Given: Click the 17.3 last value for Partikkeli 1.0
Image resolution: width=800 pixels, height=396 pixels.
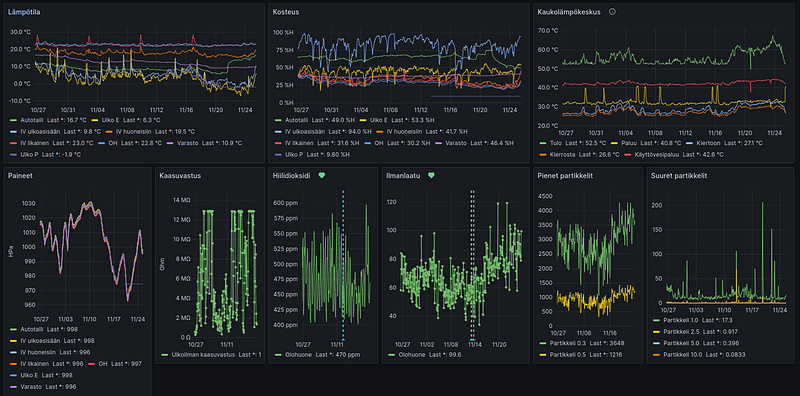Looking at the screenshot, I should (728, 320).
